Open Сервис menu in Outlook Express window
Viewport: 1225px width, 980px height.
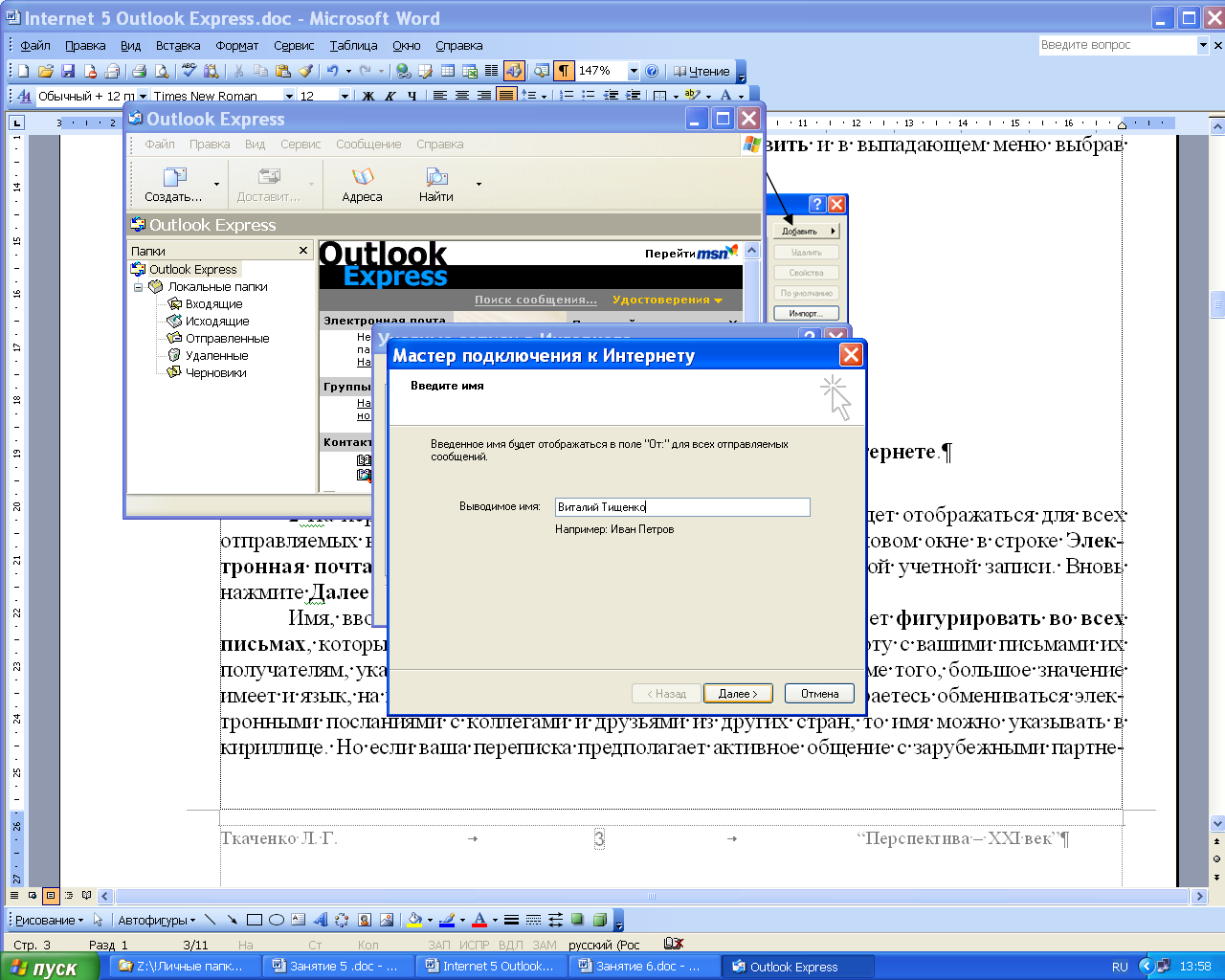(x=301, y=145)
